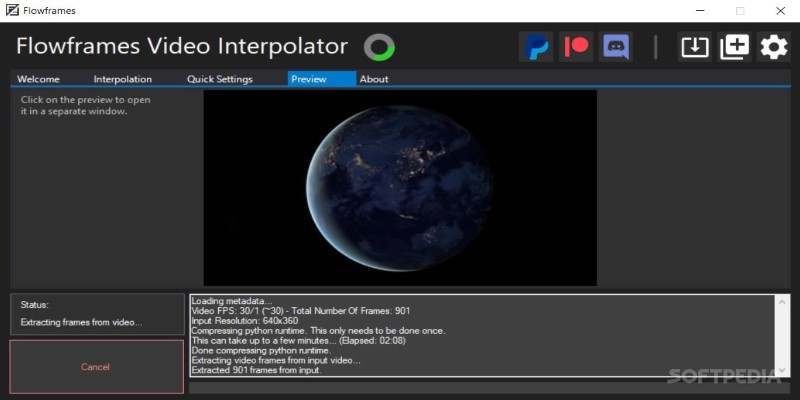Click the green circular busy indicator logo

coord(379,47)
